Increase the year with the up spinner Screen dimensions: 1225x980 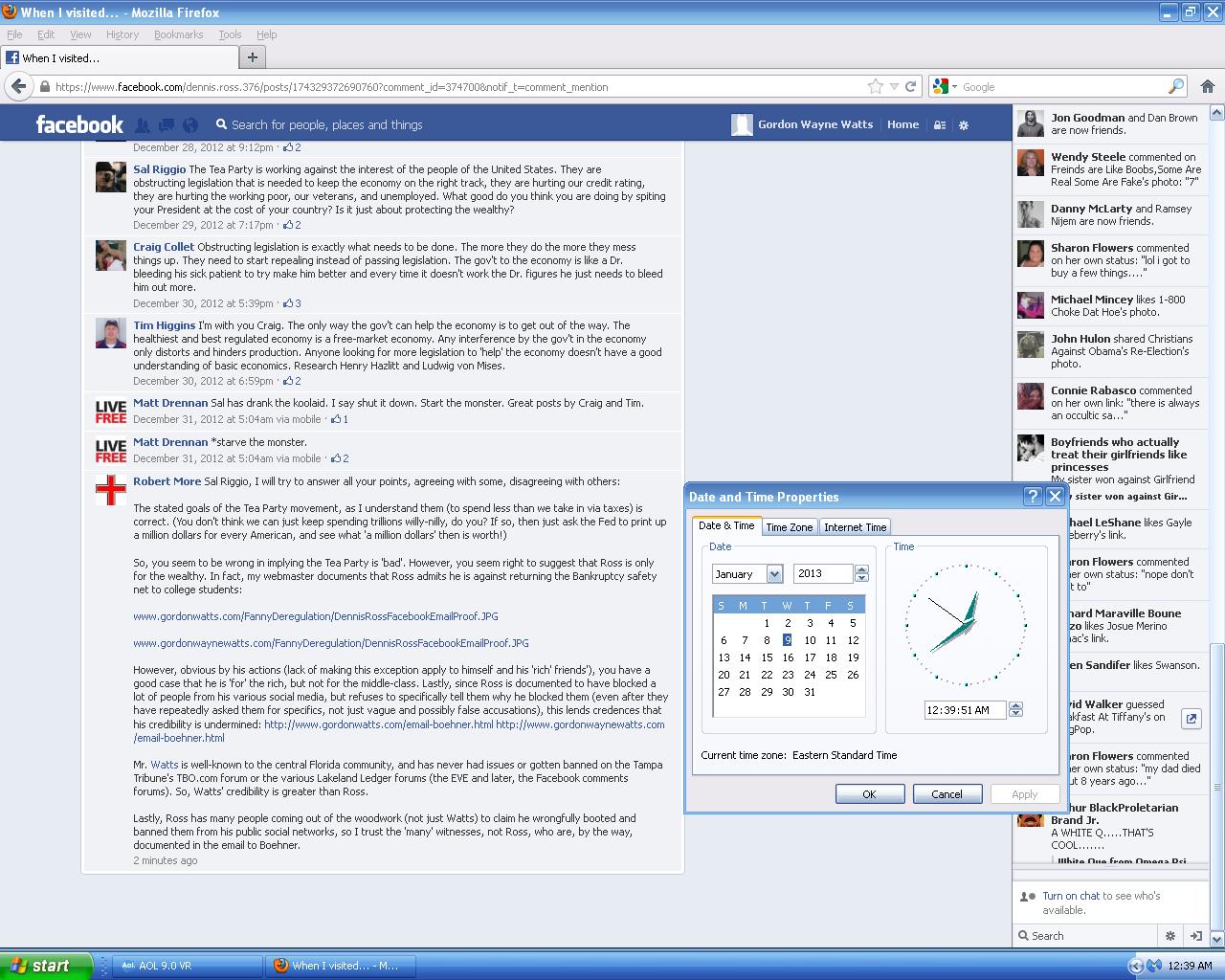coord(861,569)
